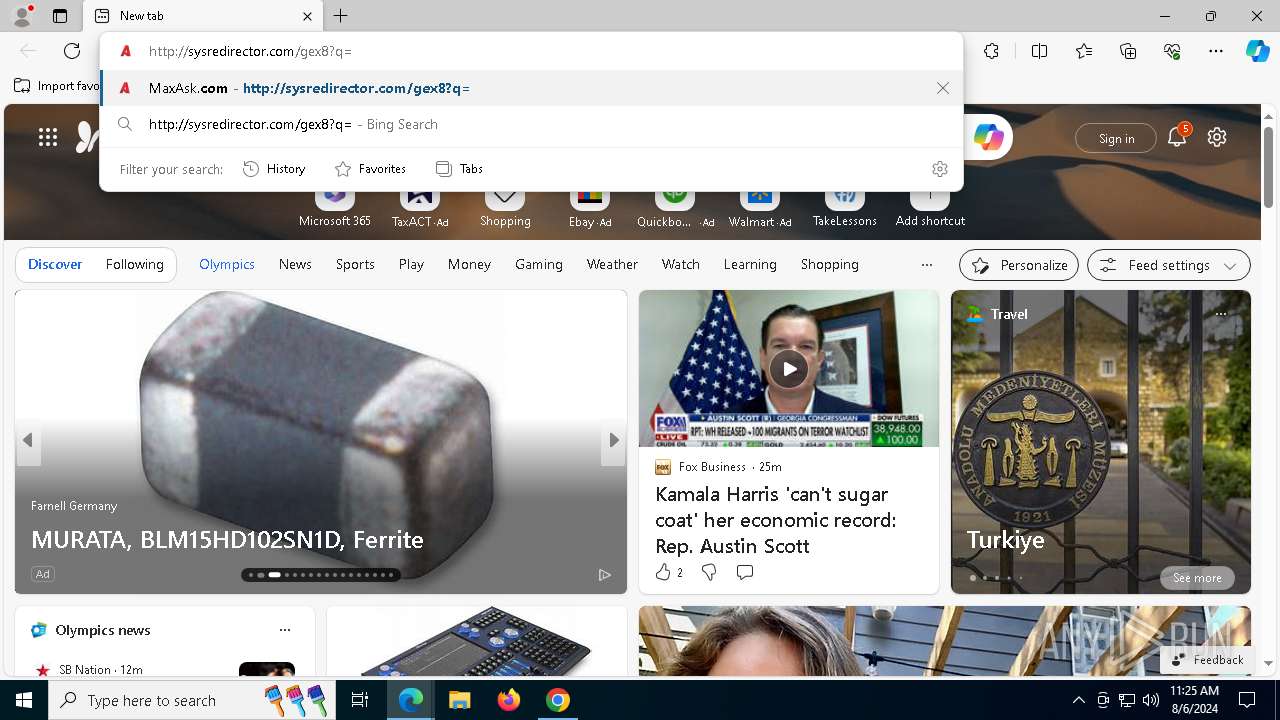The height and width of the screenshot is (720, 1280).
Task: Click See more on Turkiye card
Action: point(1197,578)
